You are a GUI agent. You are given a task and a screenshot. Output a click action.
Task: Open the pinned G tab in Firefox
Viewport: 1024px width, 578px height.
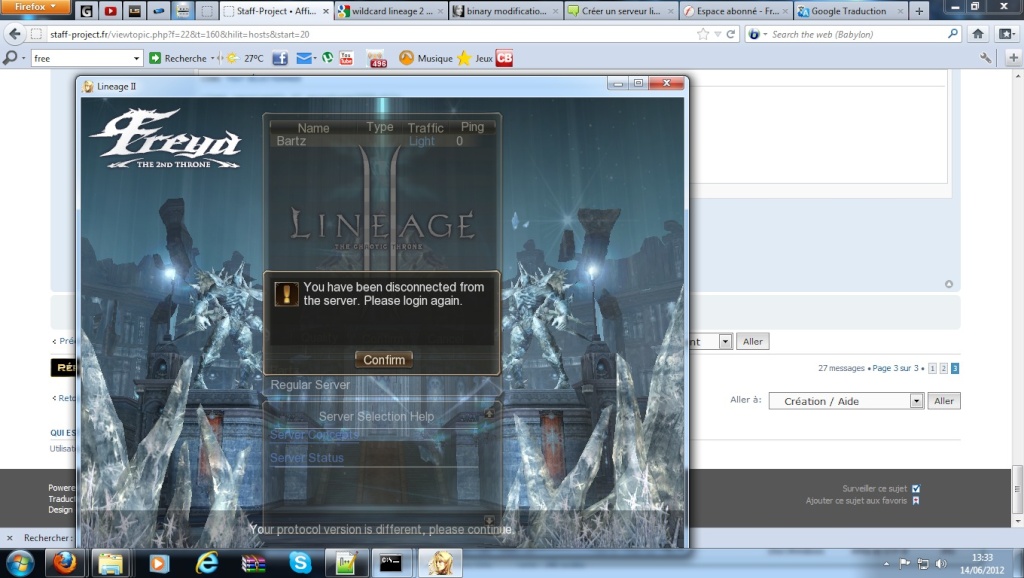coord(86,11)
